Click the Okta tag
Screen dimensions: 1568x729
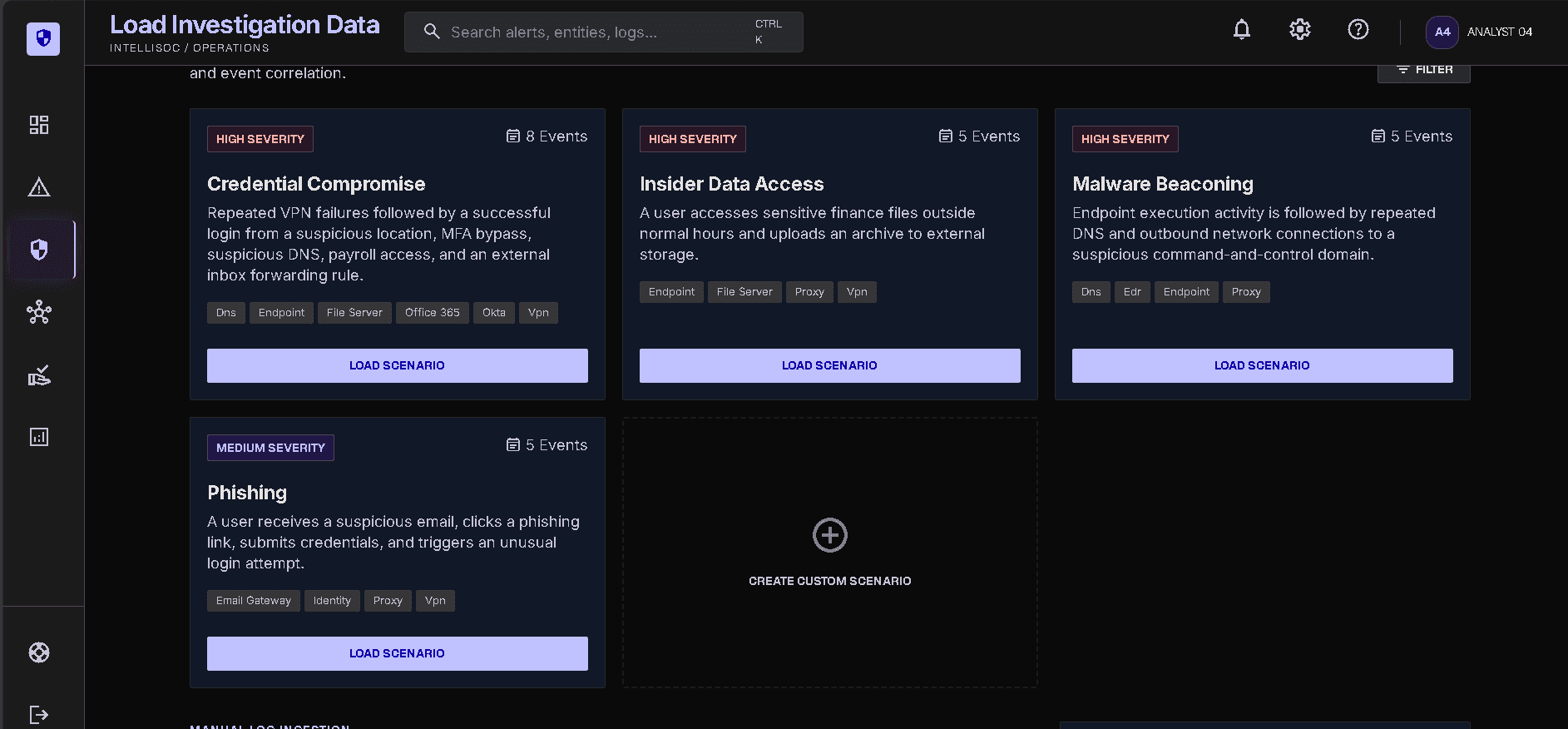[x=494, y=313]
